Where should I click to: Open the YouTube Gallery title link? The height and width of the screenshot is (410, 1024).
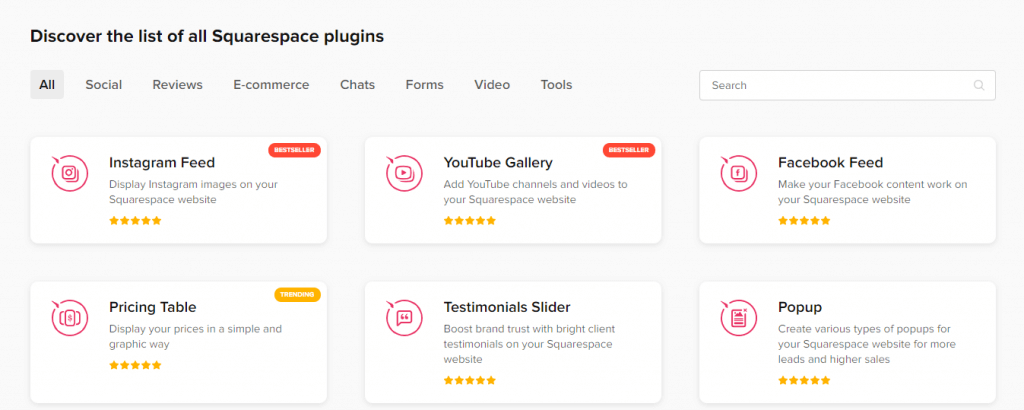pos(498,163)
